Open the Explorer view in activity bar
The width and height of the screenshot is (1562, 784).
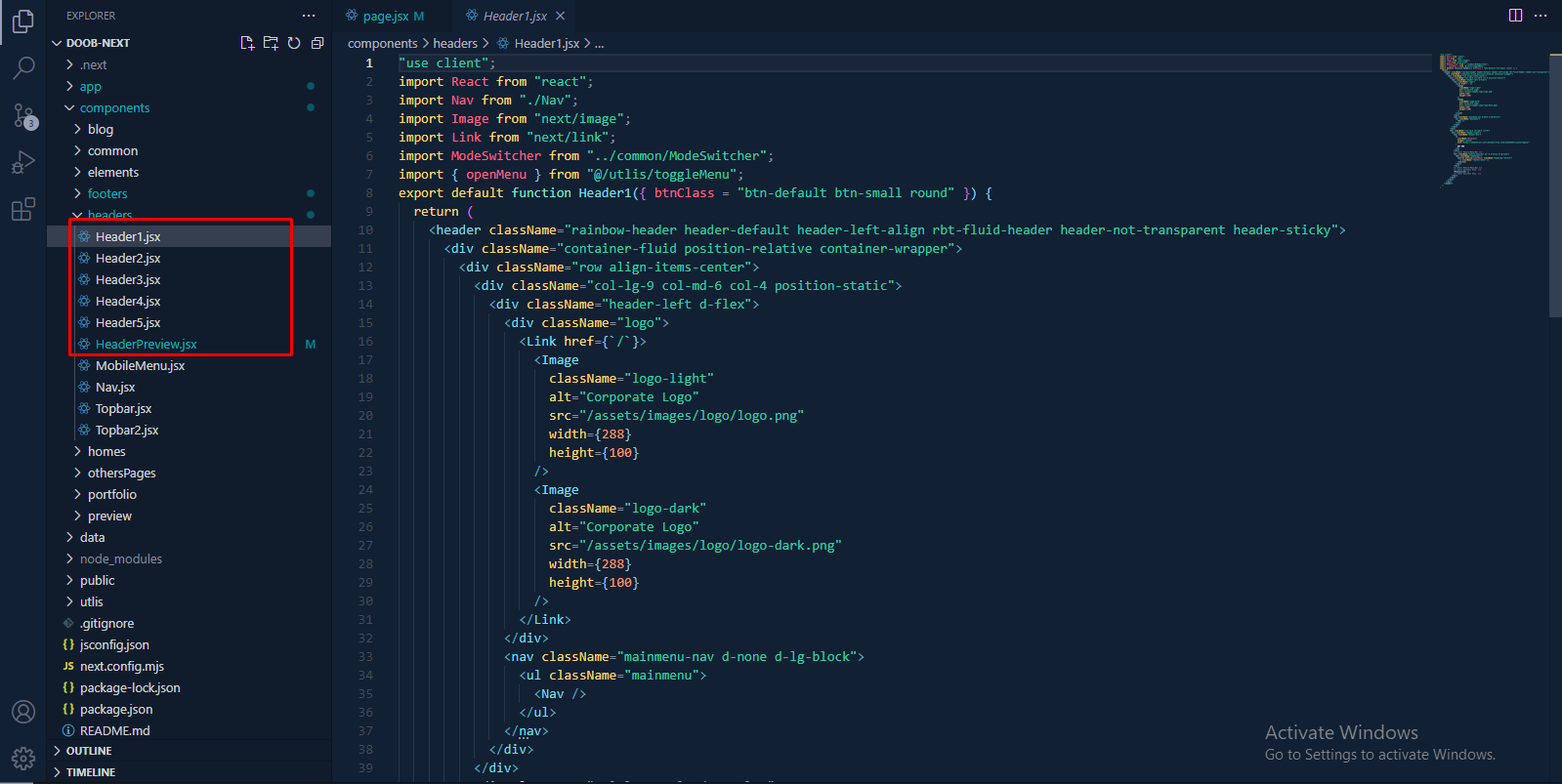coord(23,21)
